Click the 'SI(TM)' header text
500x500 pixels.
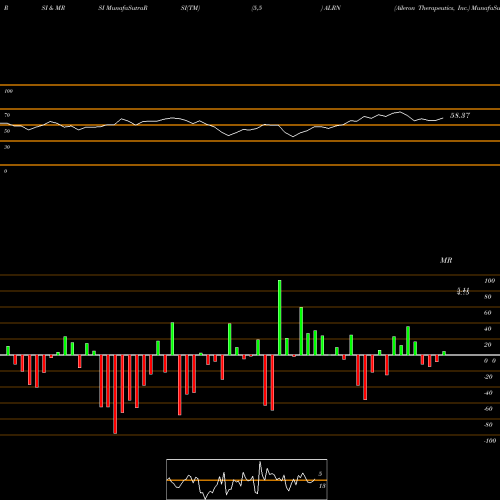190,8
